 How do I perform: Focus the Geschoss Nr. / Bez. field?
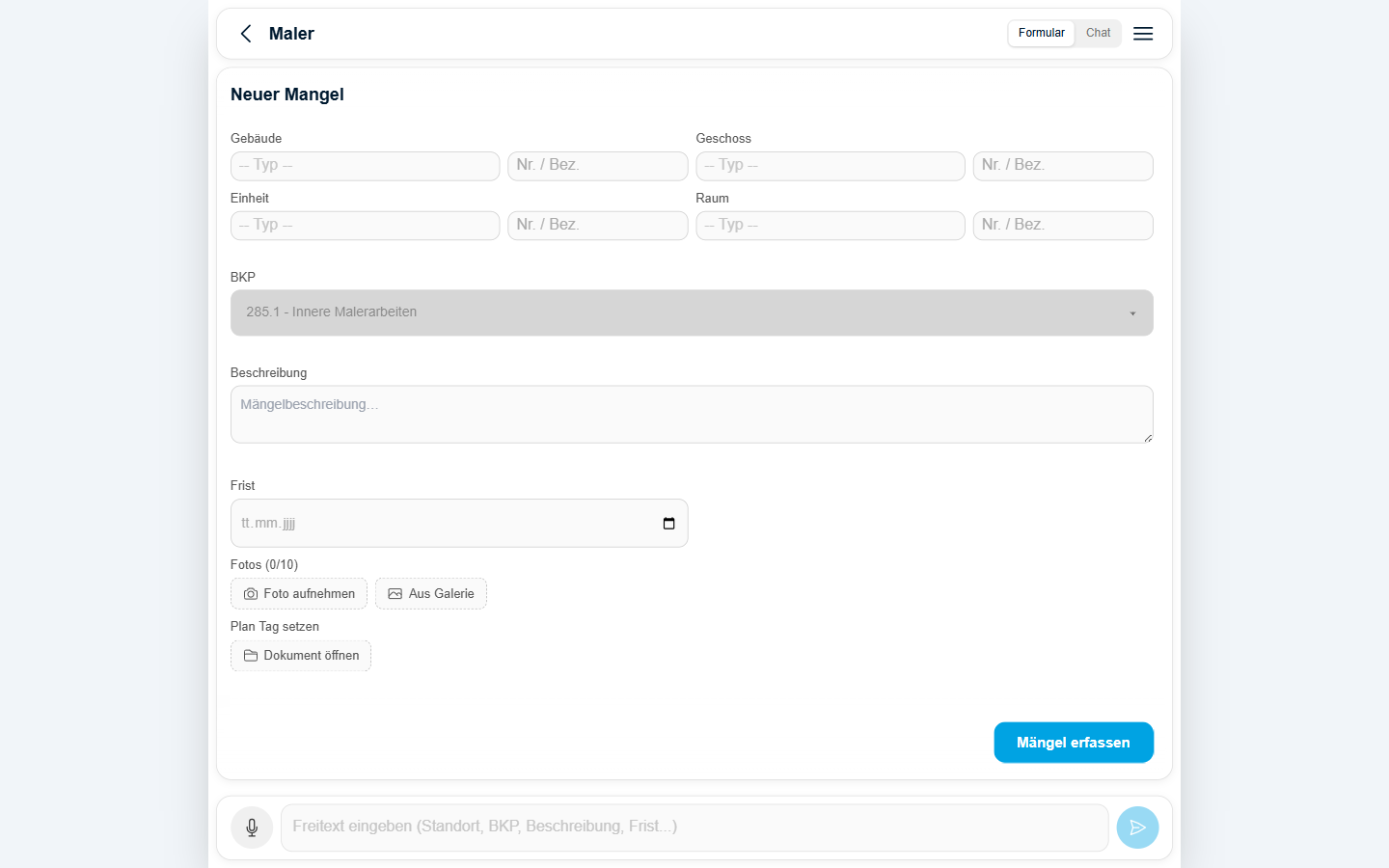(1063, 166)
